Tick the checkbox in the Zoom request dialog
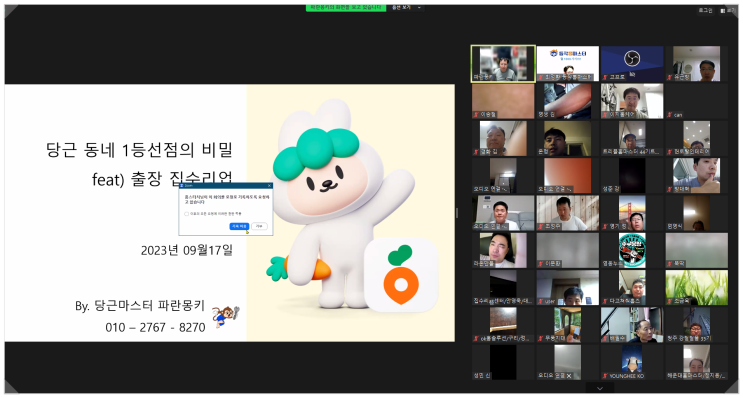 click(x=187, y=214)
